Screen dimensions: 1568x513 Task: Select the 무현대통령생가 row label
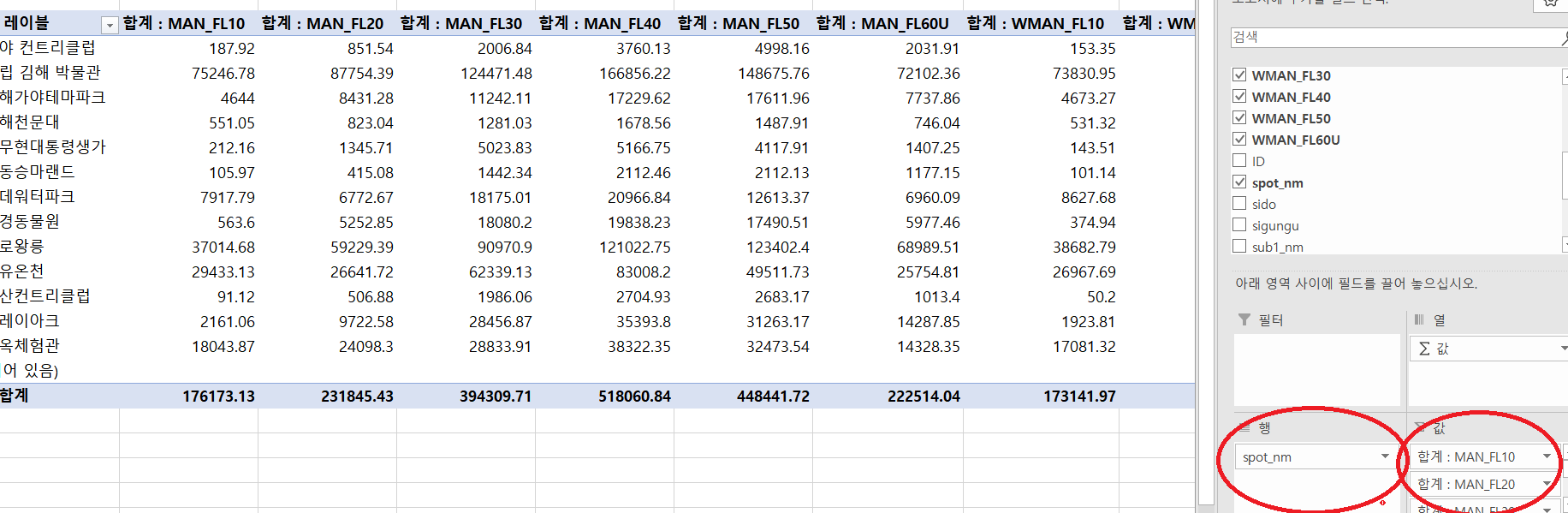point(53,147)
